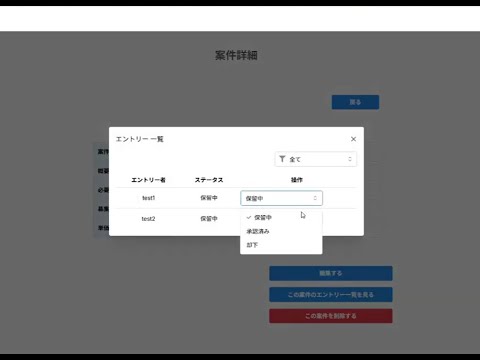
Task: Click the funnel filter icon
Action: 282,159
